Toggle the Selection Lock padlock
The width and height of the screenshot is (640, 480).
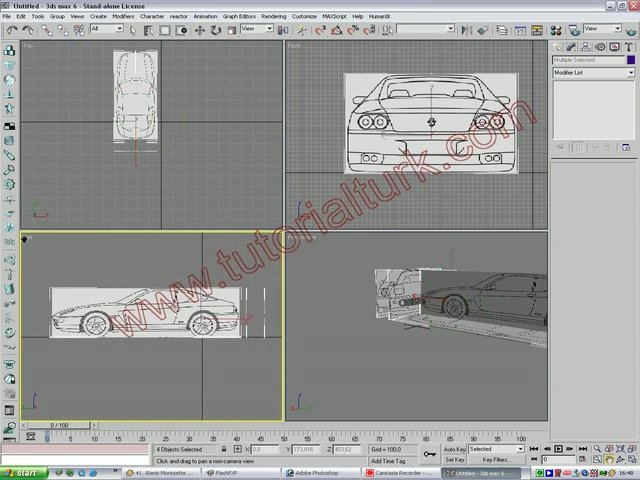coord(224,449)
